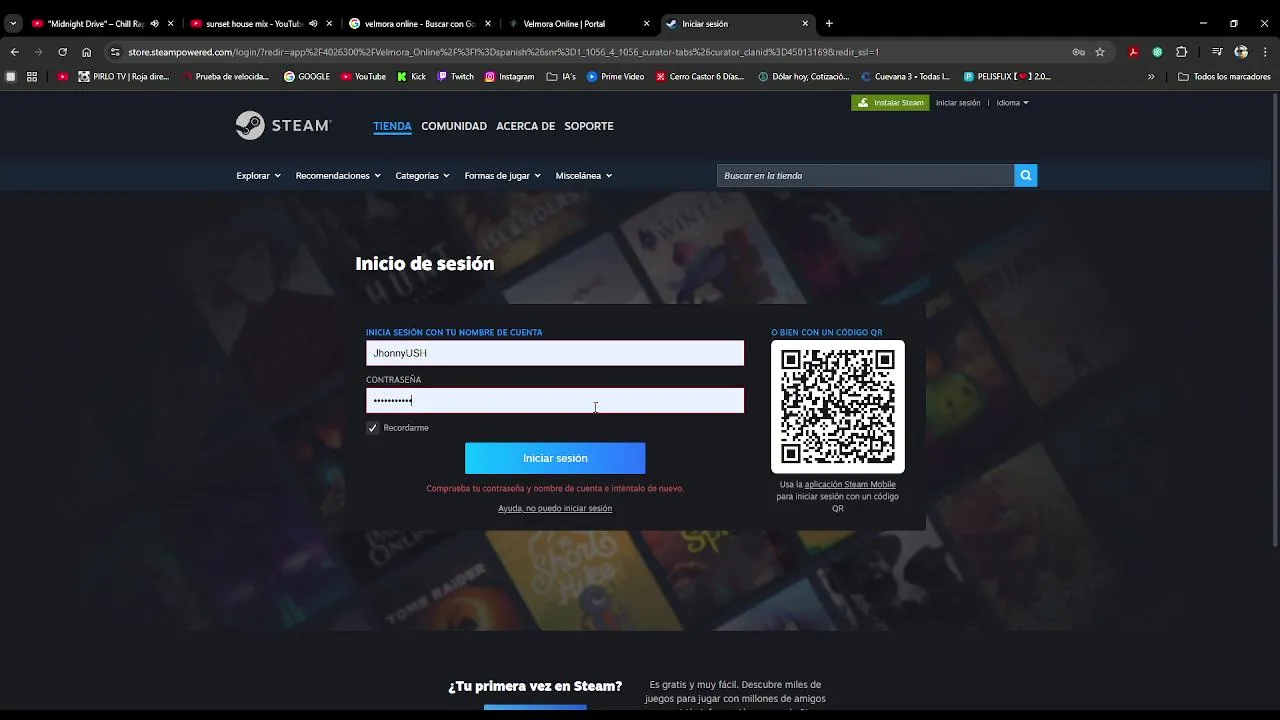Open a new browser tab
This screenshot has height=720, width=1280.
coord(829,23)
